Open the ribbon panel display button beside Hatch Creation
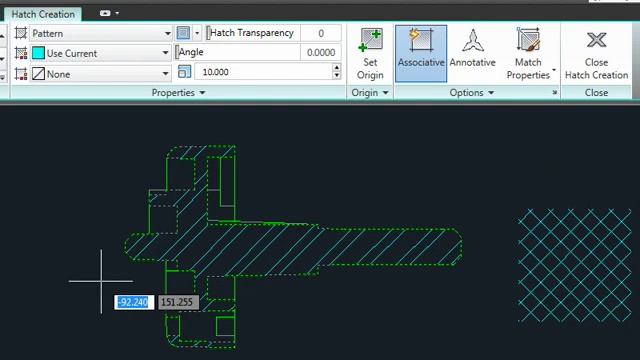The height and width of the screenshot is (360, 640). coord(105,13)
